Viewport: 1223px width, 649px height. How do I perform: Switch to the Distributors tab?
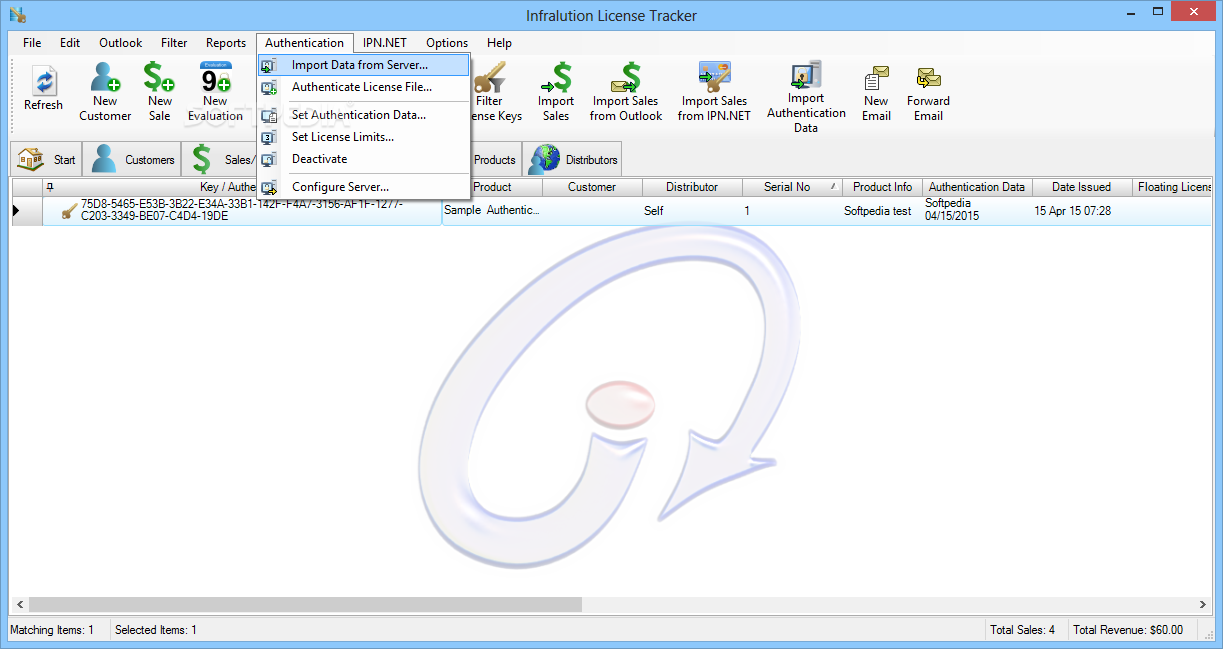point(573,159)
